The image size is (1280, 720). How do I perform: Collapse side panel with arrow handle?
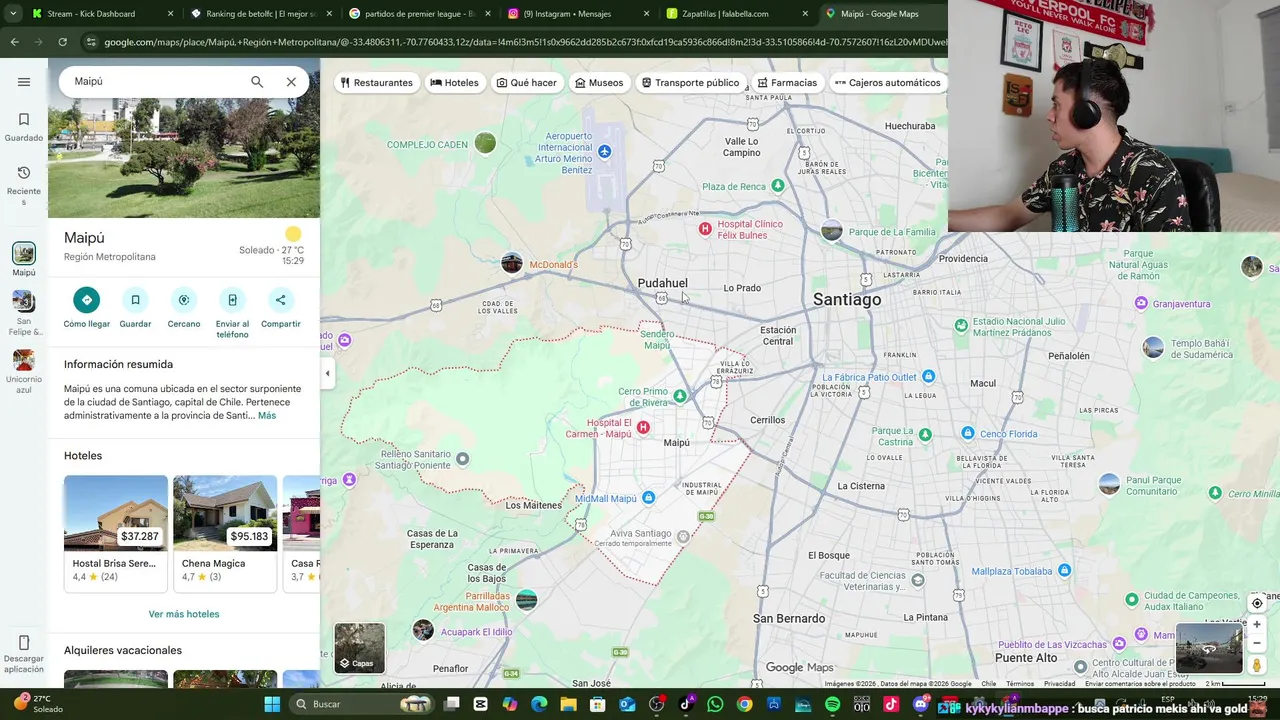coord(327,373)
